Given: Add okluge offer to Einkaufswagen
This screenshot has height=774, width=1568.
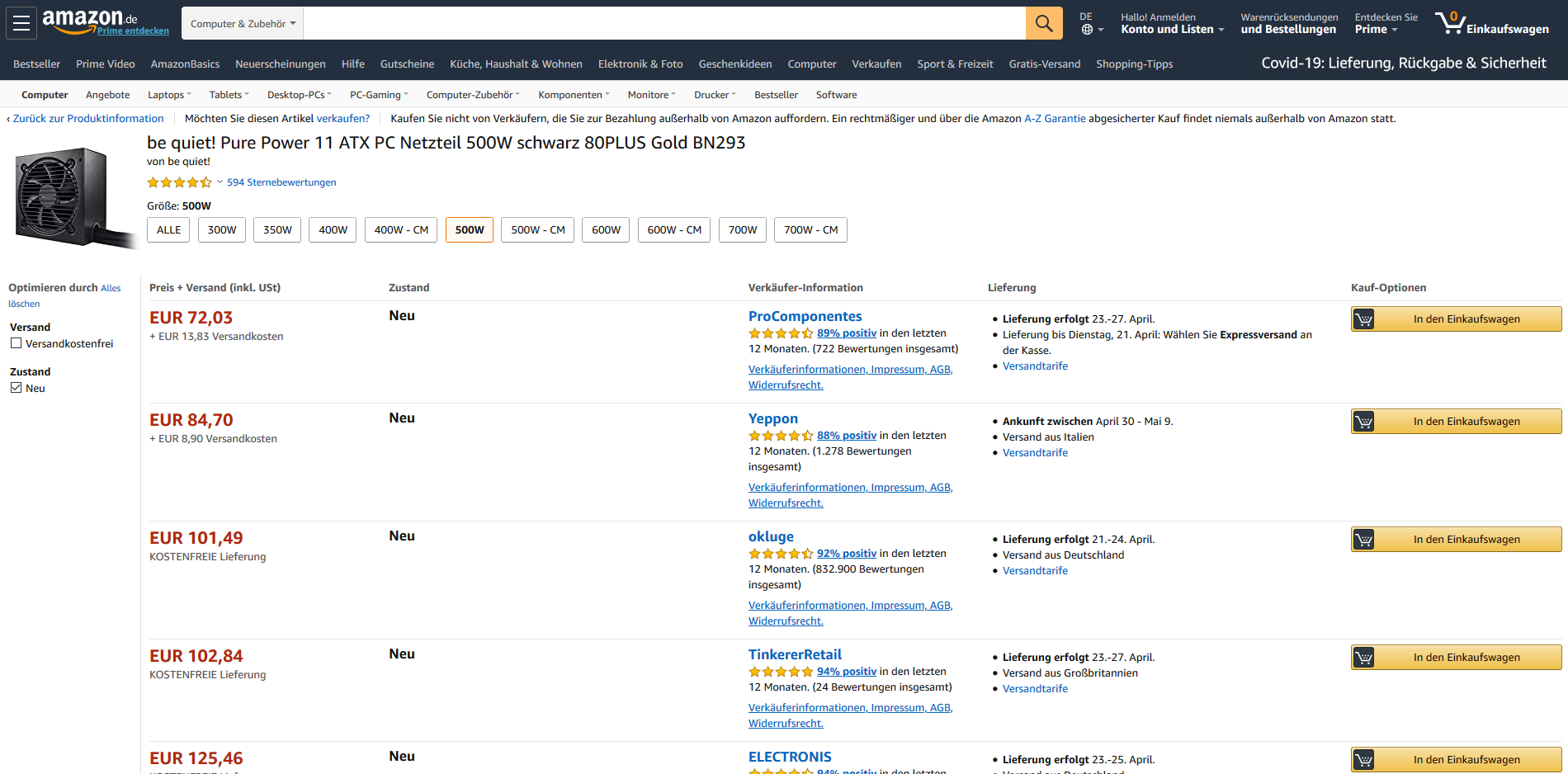Looking at the screenshot, I should click(1457, 540).
